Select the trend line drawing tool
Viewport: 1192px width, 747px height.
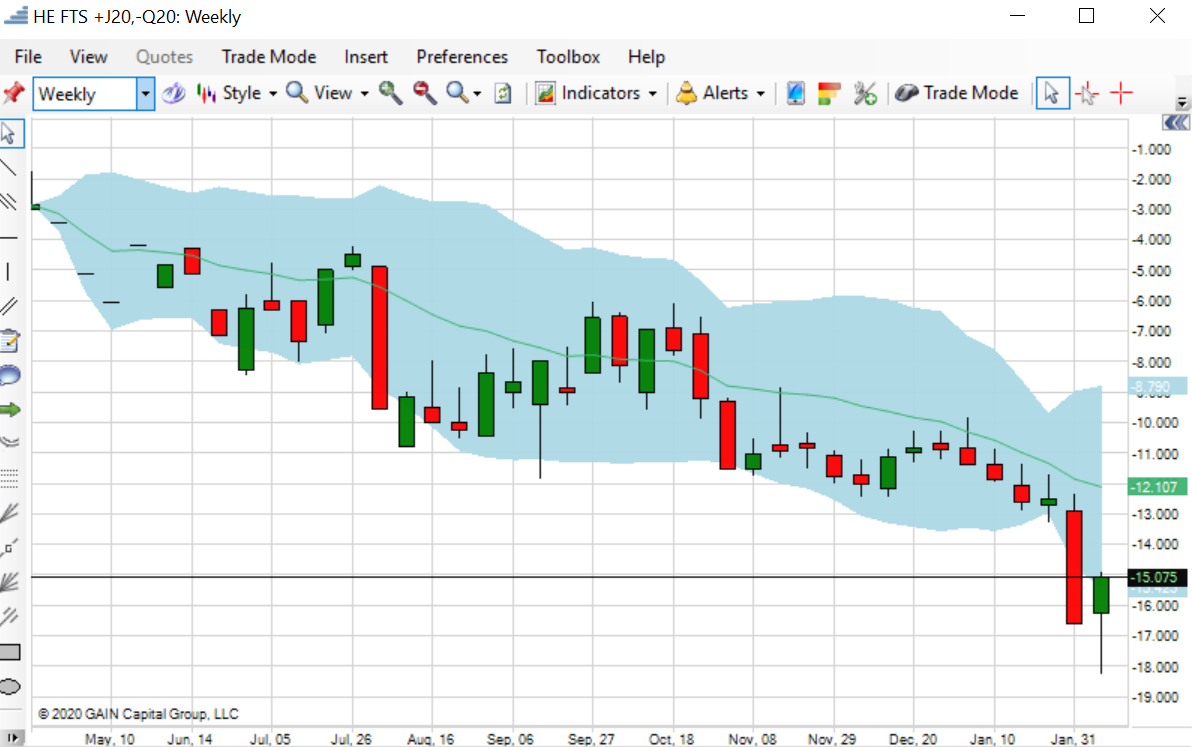[10, 167]
